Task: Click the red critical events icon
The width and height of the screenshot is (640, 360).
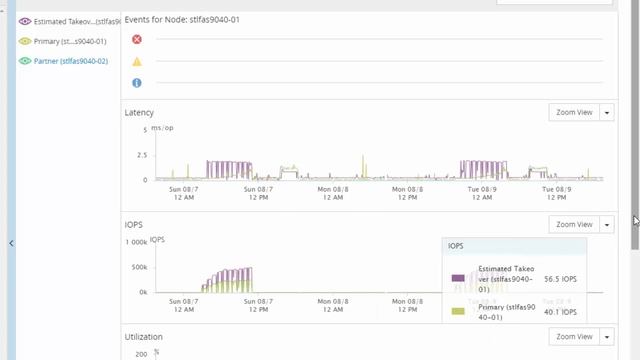Action: [x=137, y=39]
